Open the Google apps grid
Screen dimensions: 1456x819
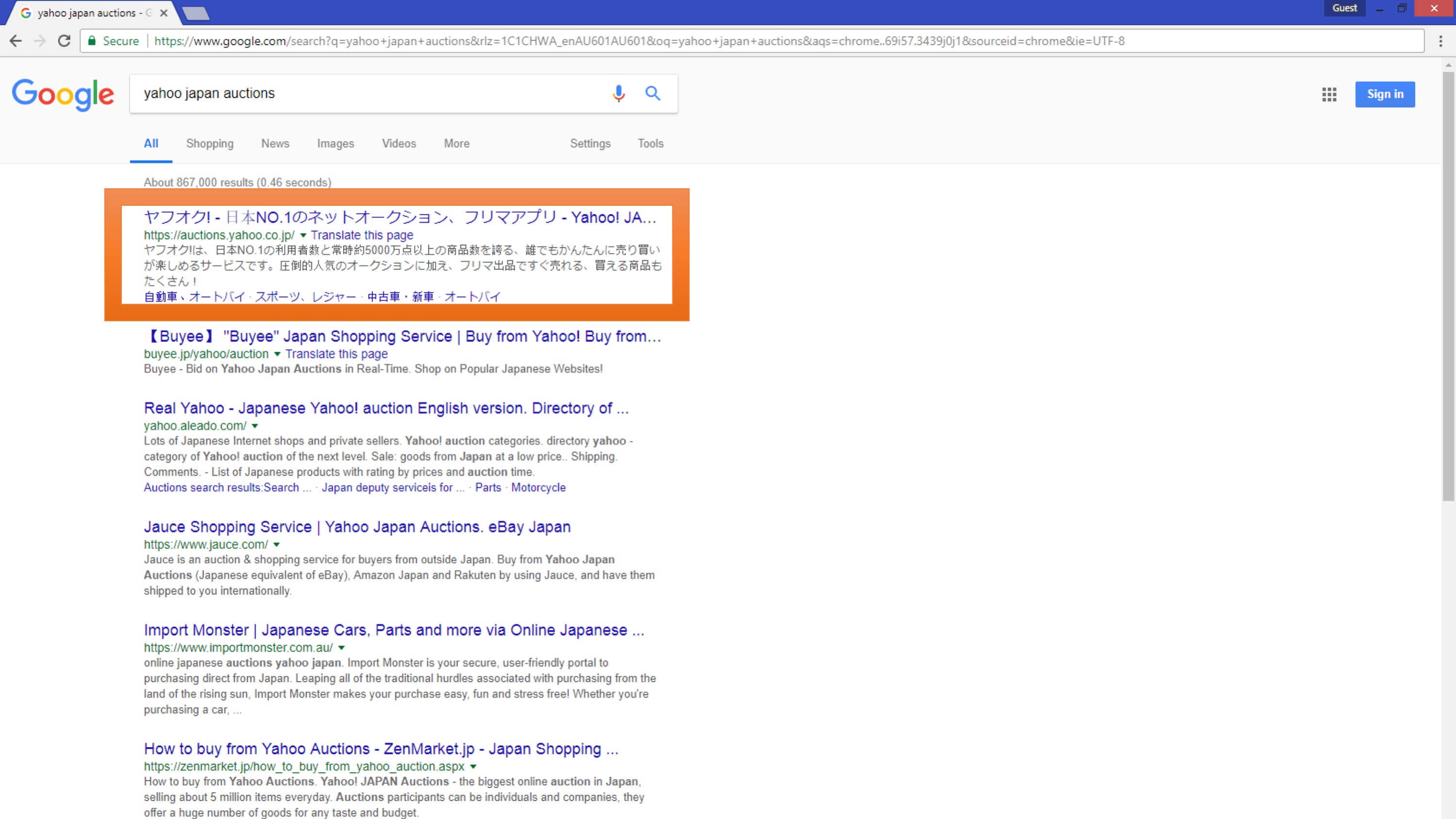coord(1329,94)
